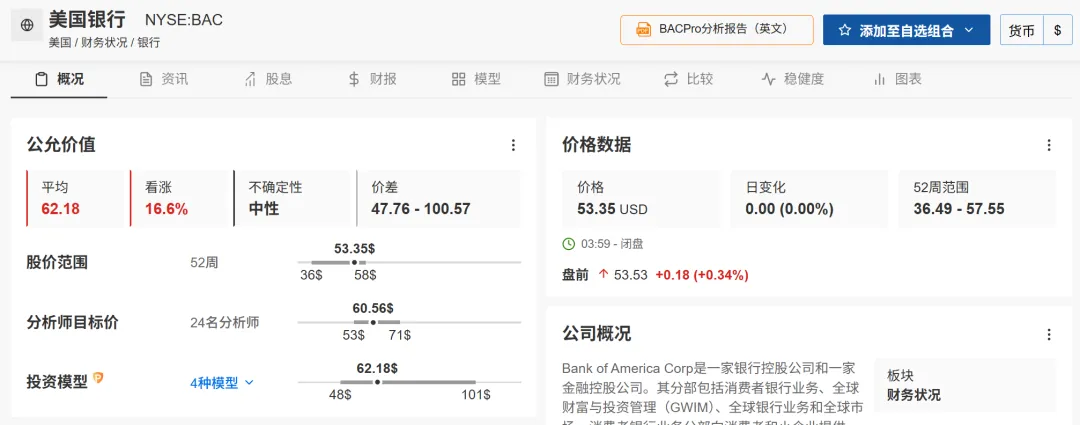Switch to the 资讯 tab
The image size is (1080, 425).
164,79
